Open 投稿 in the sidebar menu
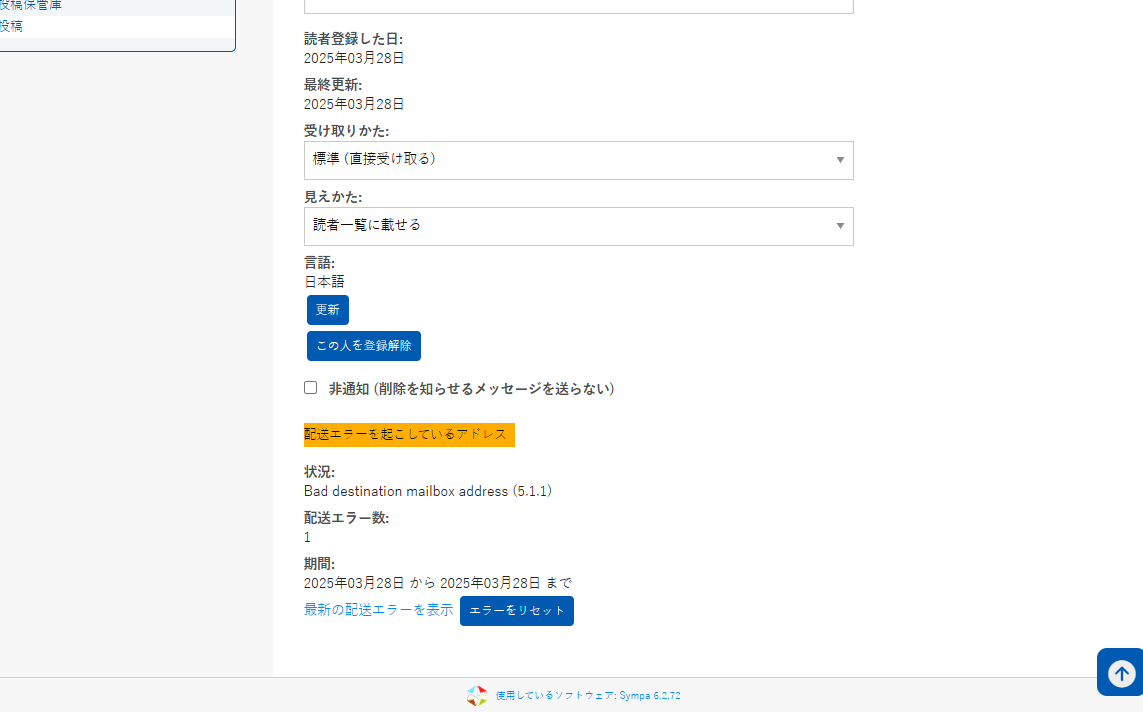 coord(11,26)
